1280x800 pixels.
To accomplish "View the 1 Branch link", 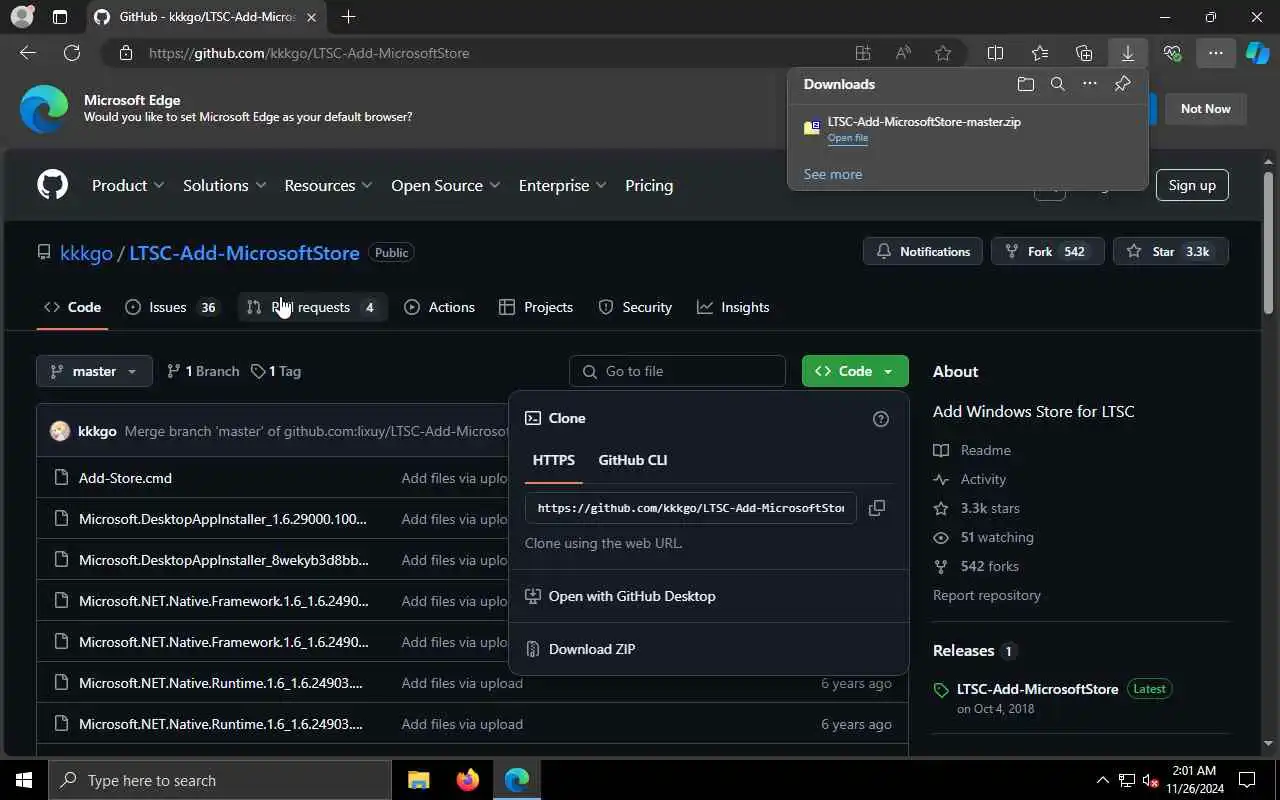I will 203,371.
